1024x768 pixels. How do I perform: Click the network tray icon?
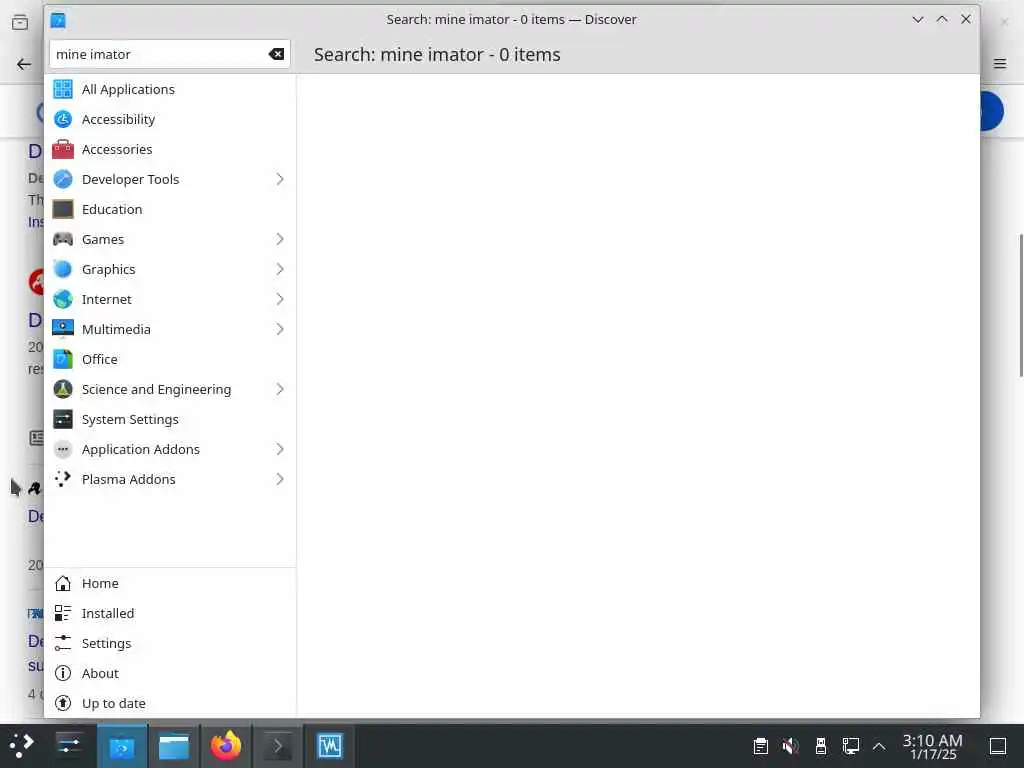coord(850,746)
